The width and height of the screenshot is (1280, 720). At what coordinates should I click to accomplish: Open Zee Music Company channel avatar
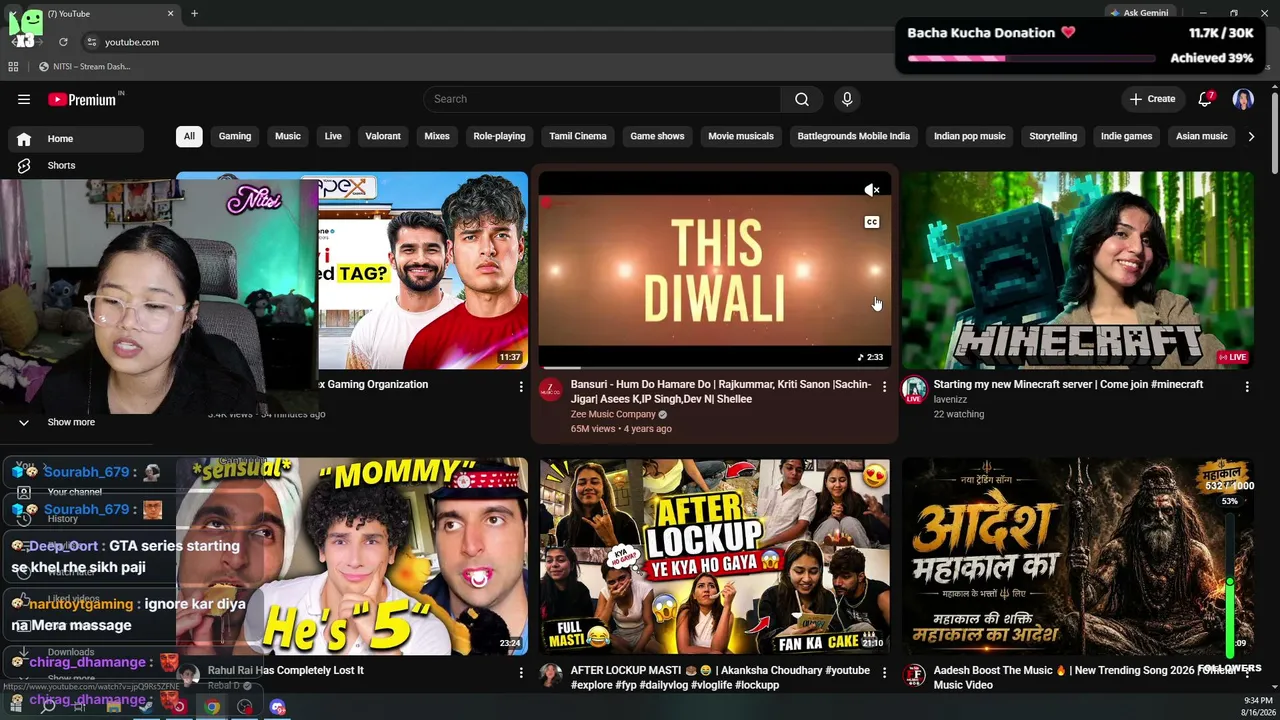tap(550, 390)
